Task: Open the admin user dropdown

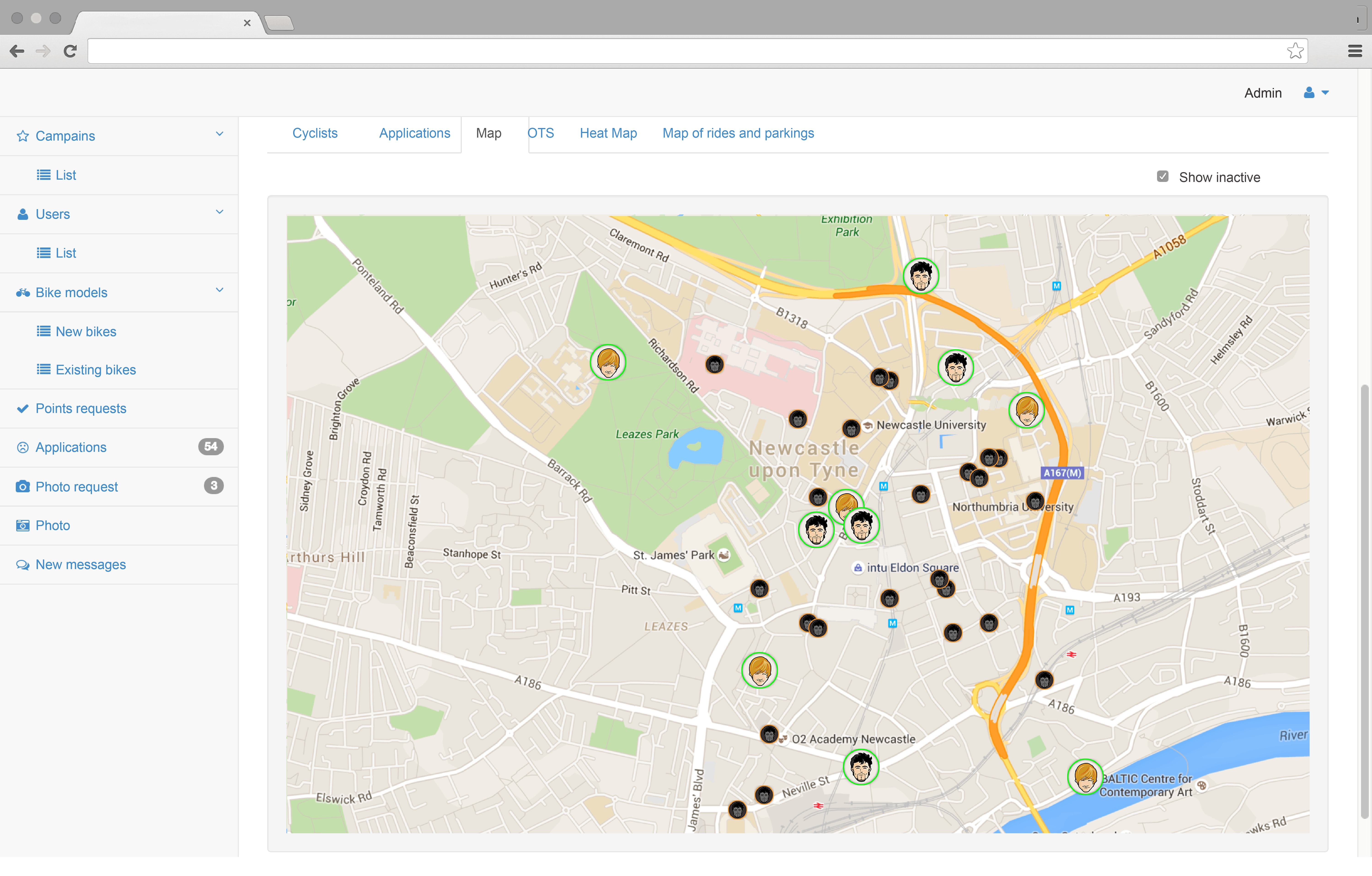Action: (x=1316, y=93)
